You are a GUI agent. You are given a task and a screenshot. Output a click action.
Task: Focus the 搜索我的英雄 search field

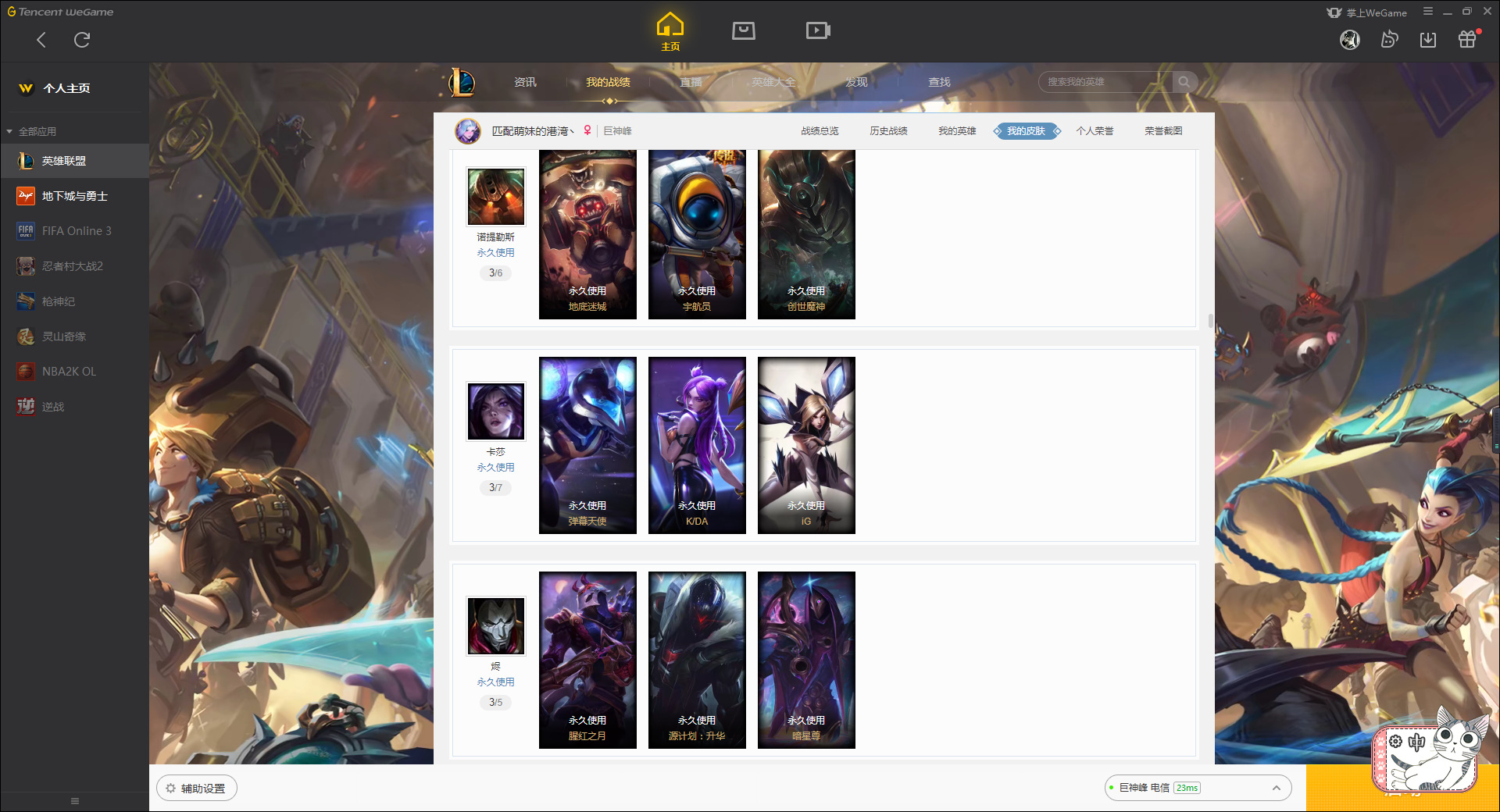tap(1105, 82)
